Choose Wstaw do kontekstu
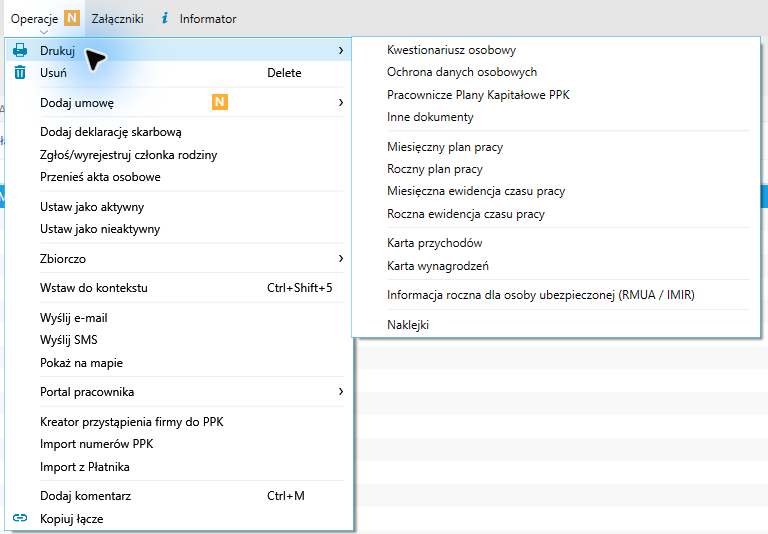 pos(179,288)
